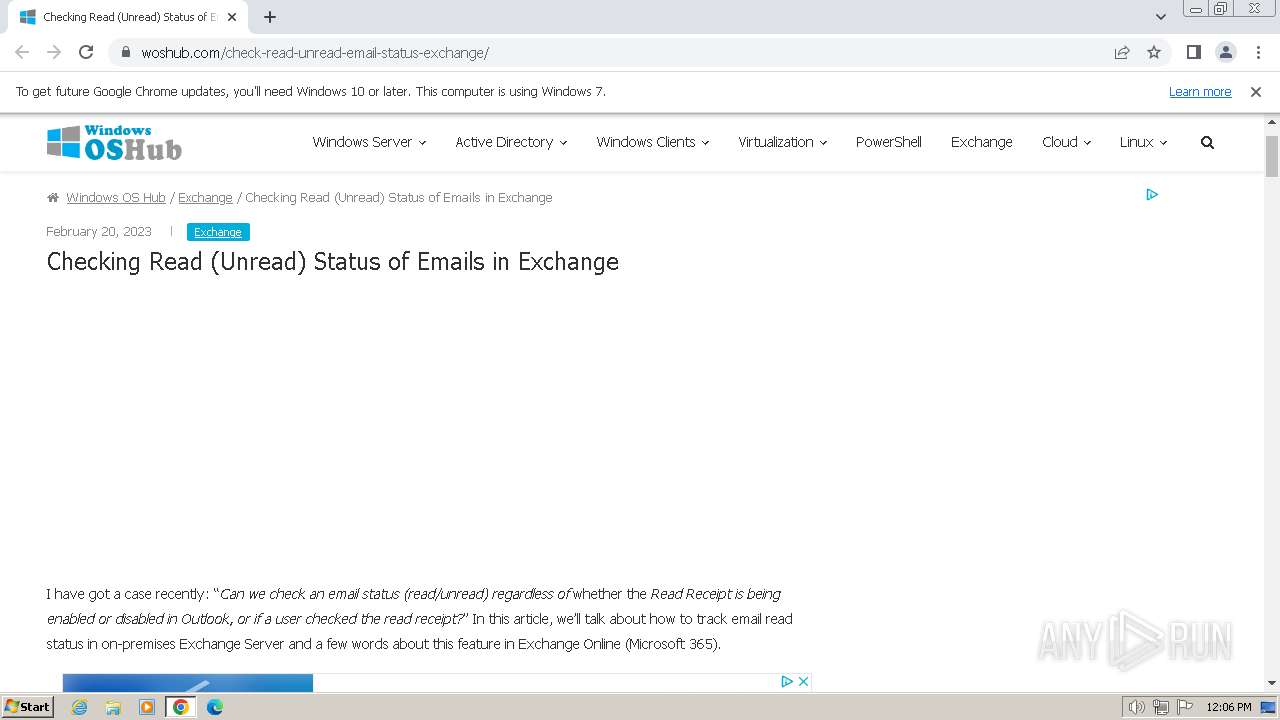Open the Exchange menu item
1280x720 pixels.
point(982,142)
